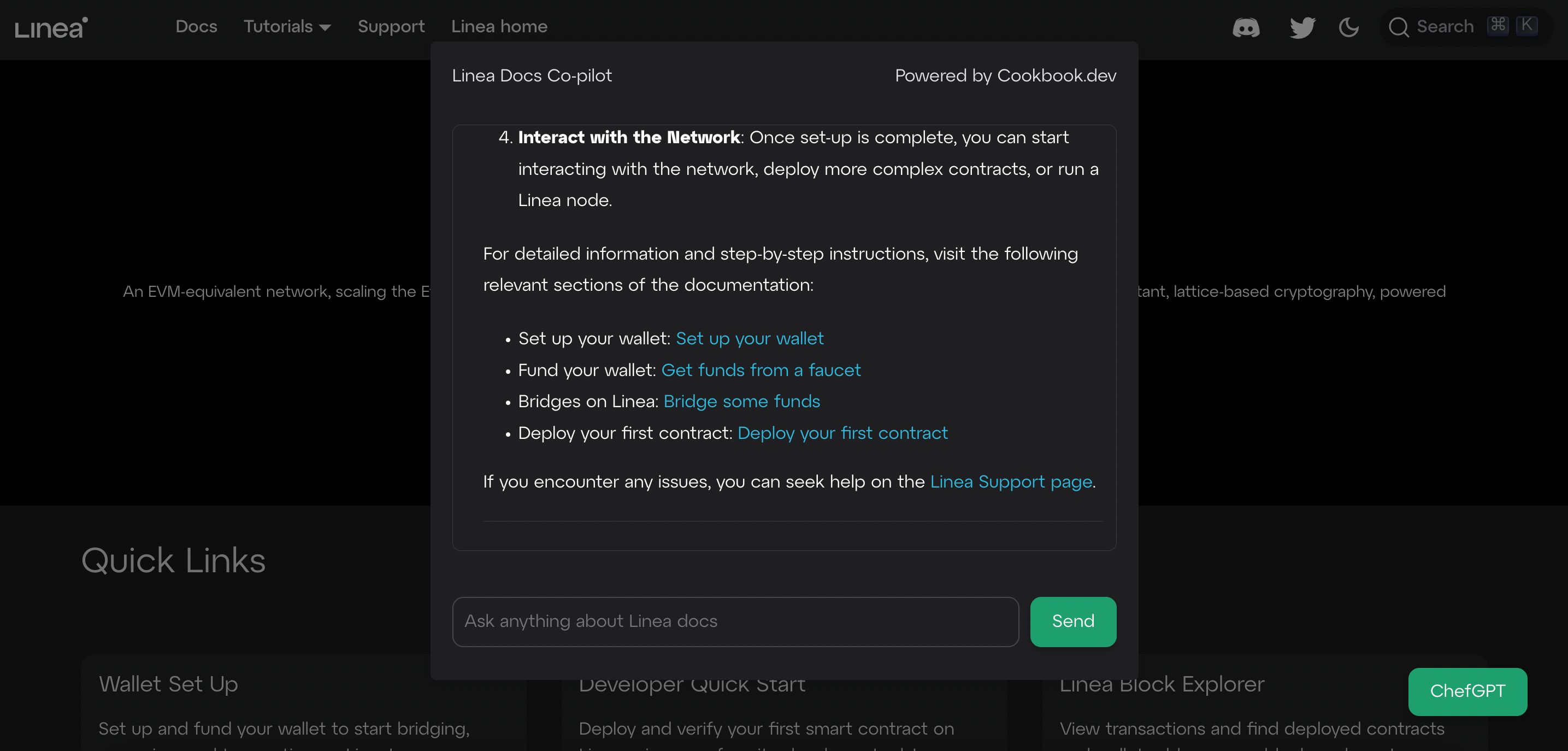
Task: Open the Twitter bird icon link
Action: pos(1302,27)
